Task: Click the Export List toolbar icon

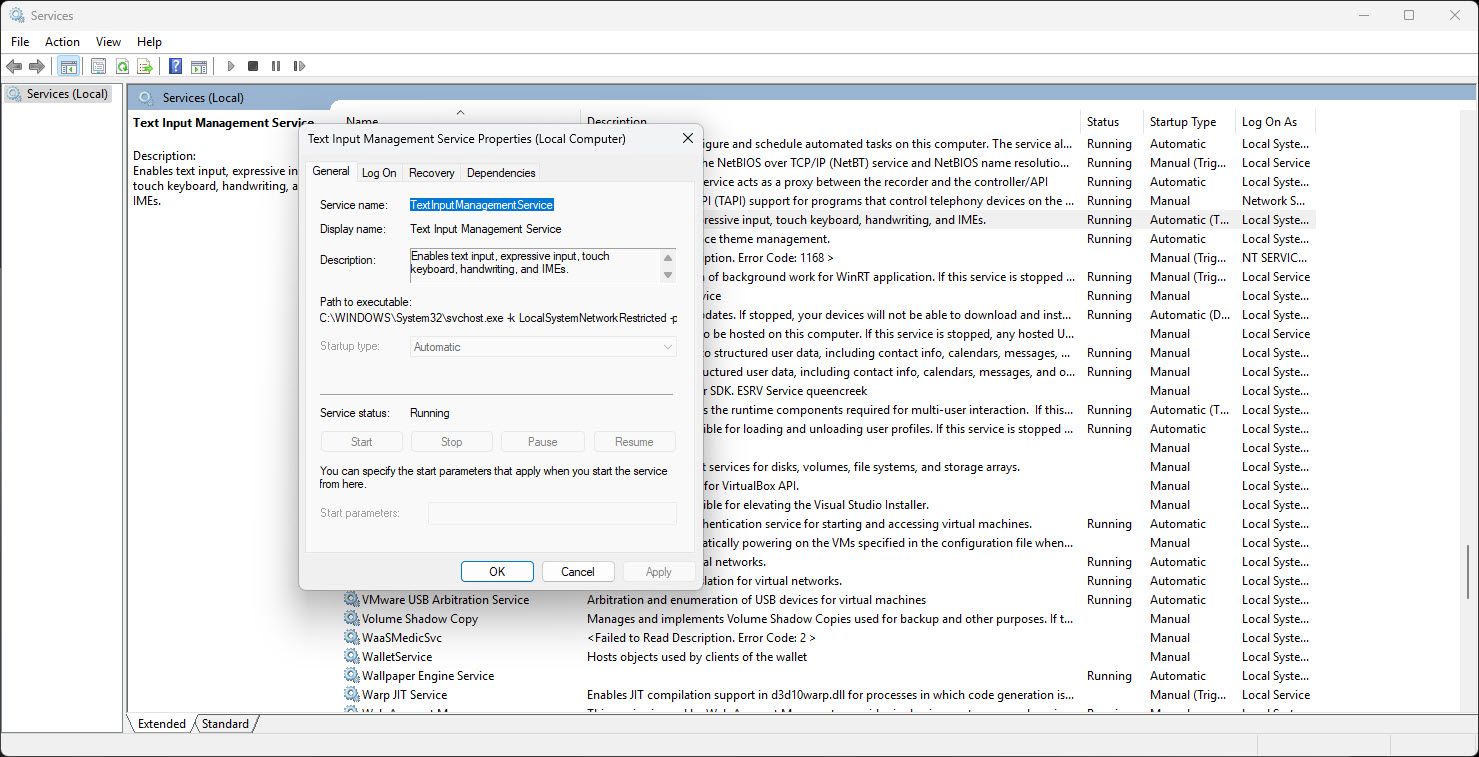Action: pos(145,66)
